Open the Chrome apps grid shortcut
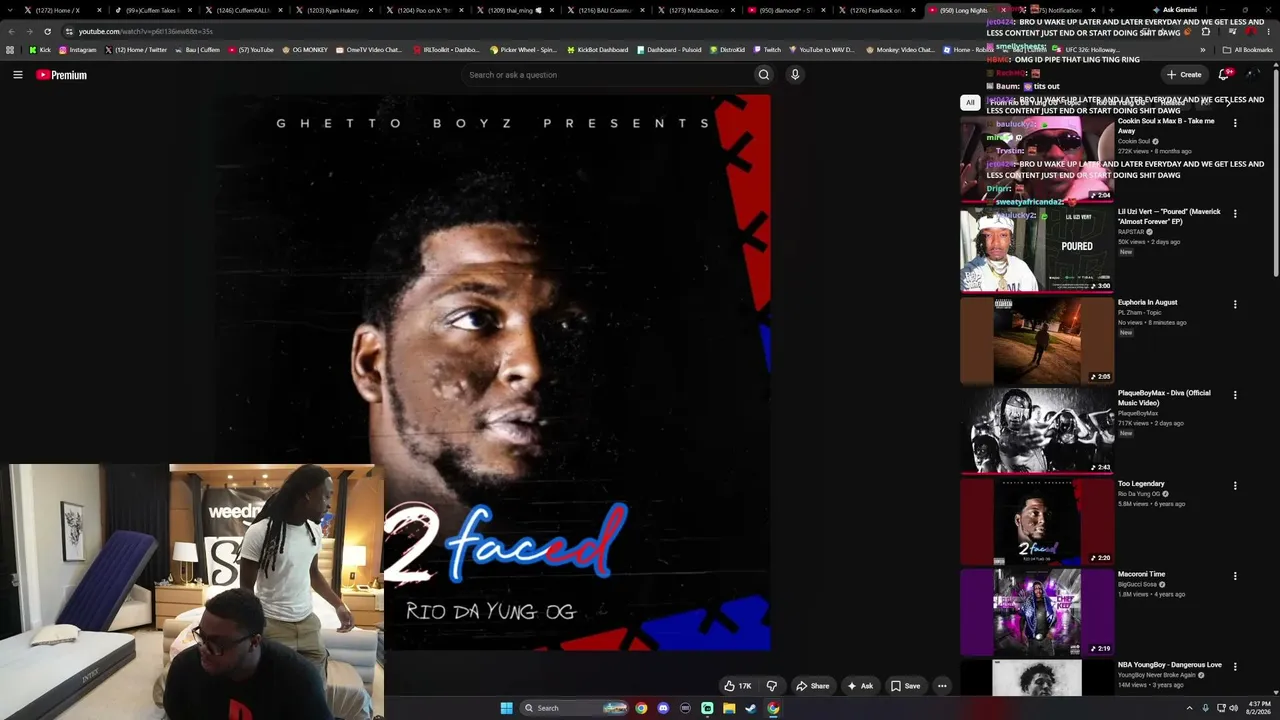 (x=10, y=50)
